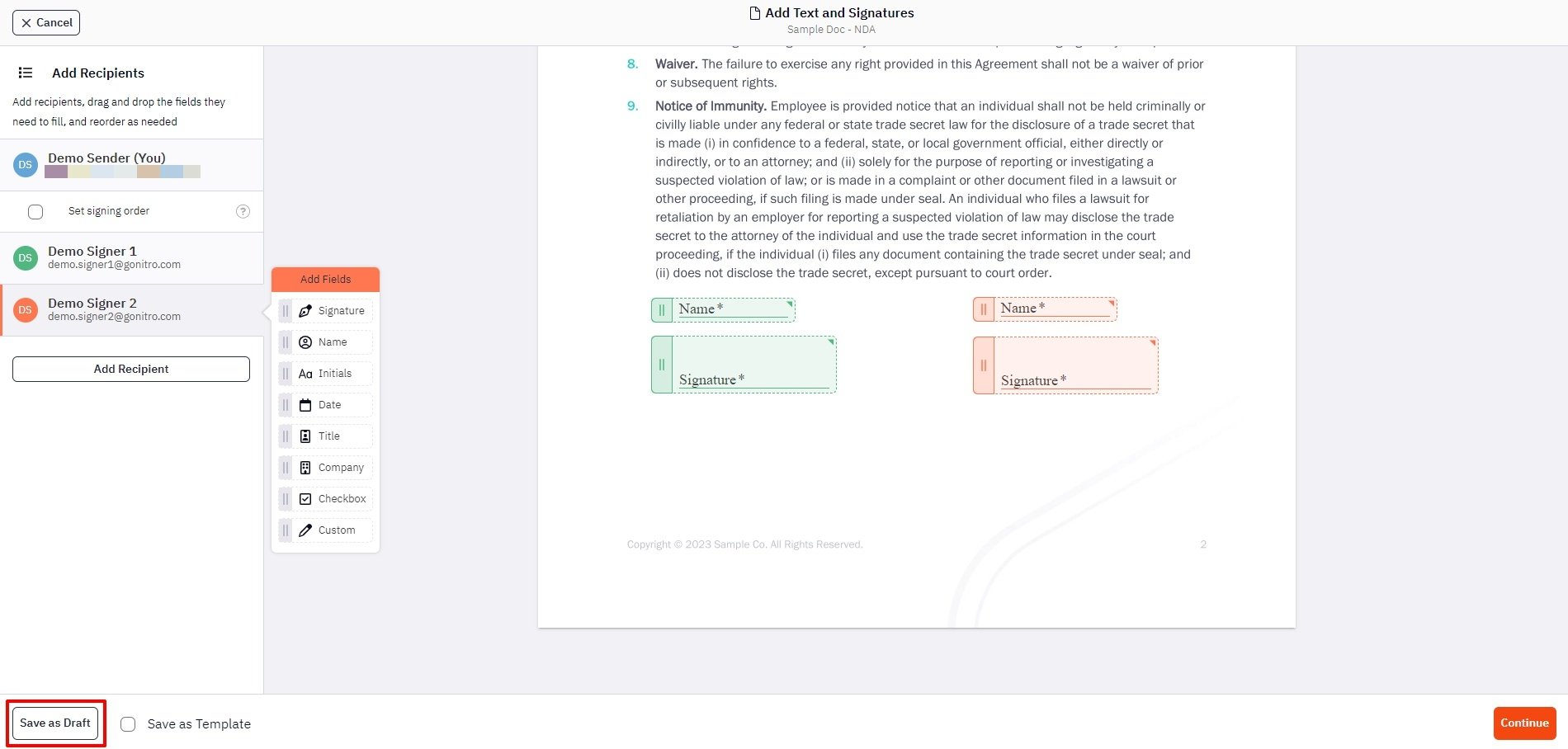This screenshot has height=749, width=1568.
Task: Click Save as Draft
Action: 55,723
